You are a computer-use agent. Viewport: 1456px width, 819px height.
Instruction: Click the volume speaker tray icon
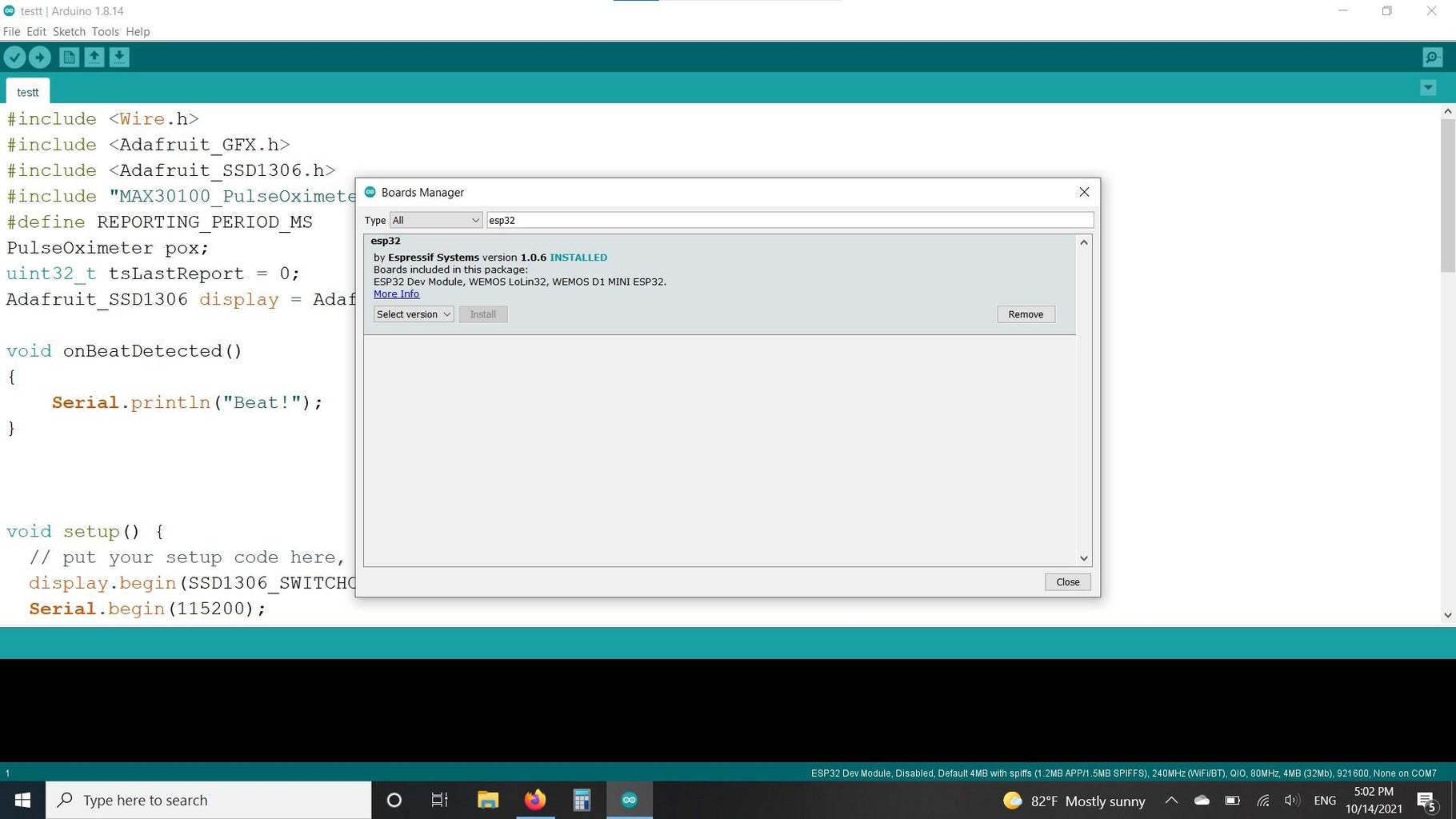click(x=1291, y=800)
